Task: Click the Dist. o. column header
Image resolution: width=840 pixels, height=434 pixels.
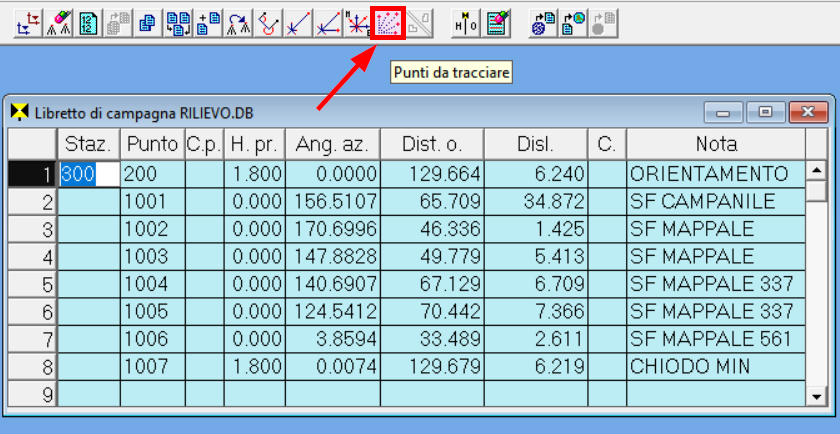Action: pyautogui.click(x=432, y=144)
